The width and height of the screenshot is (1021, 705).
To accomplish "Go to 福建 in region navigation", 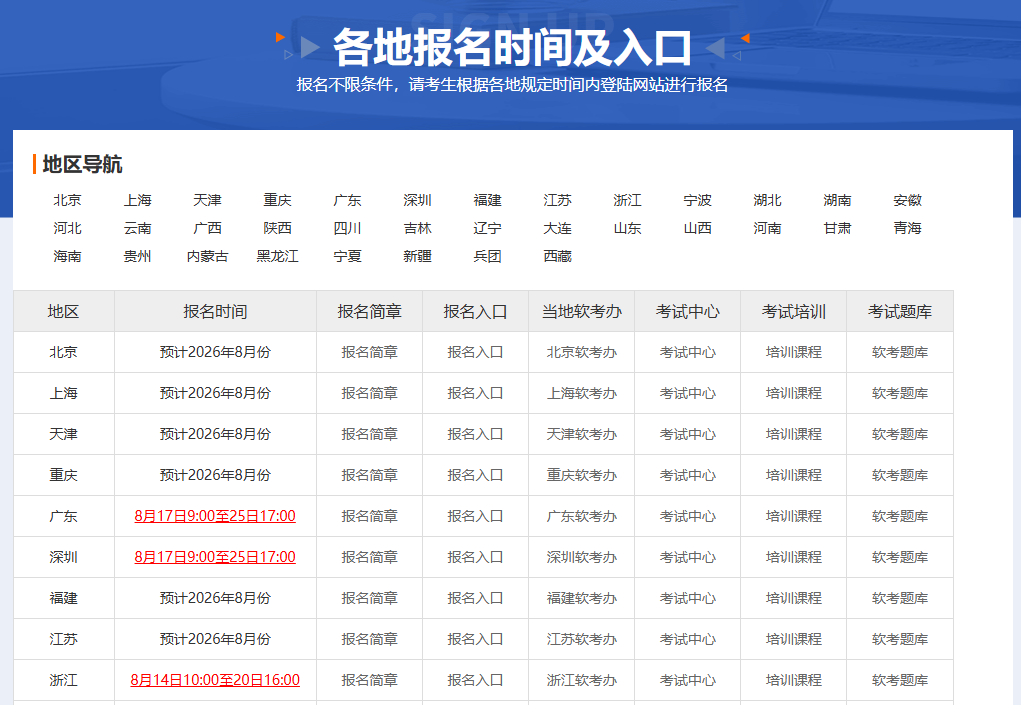I will point(487,200).
